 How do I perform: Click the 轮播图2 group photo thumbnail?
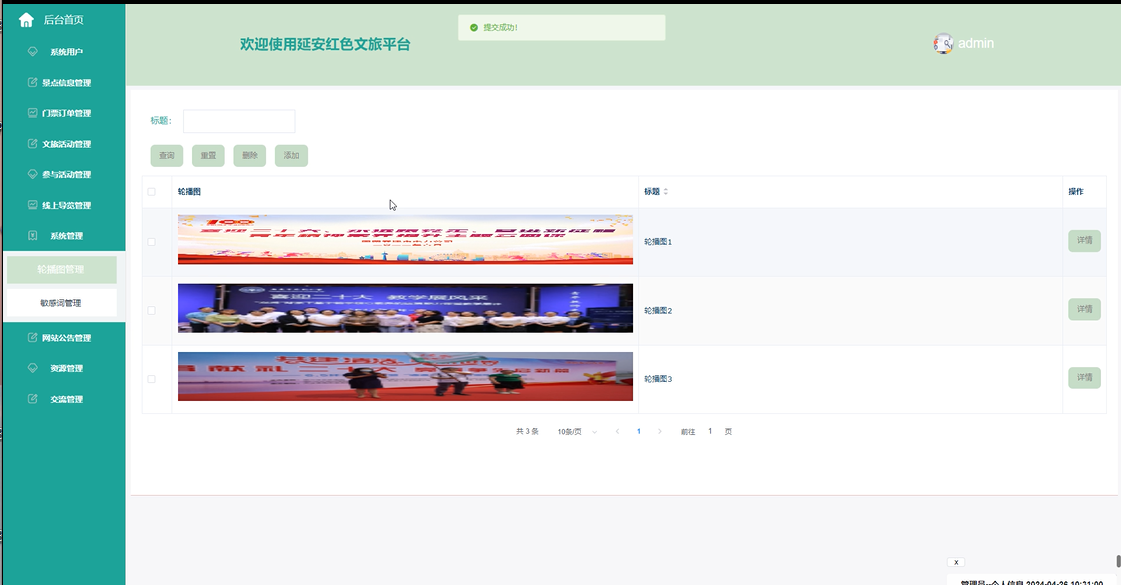pos(405,308)
